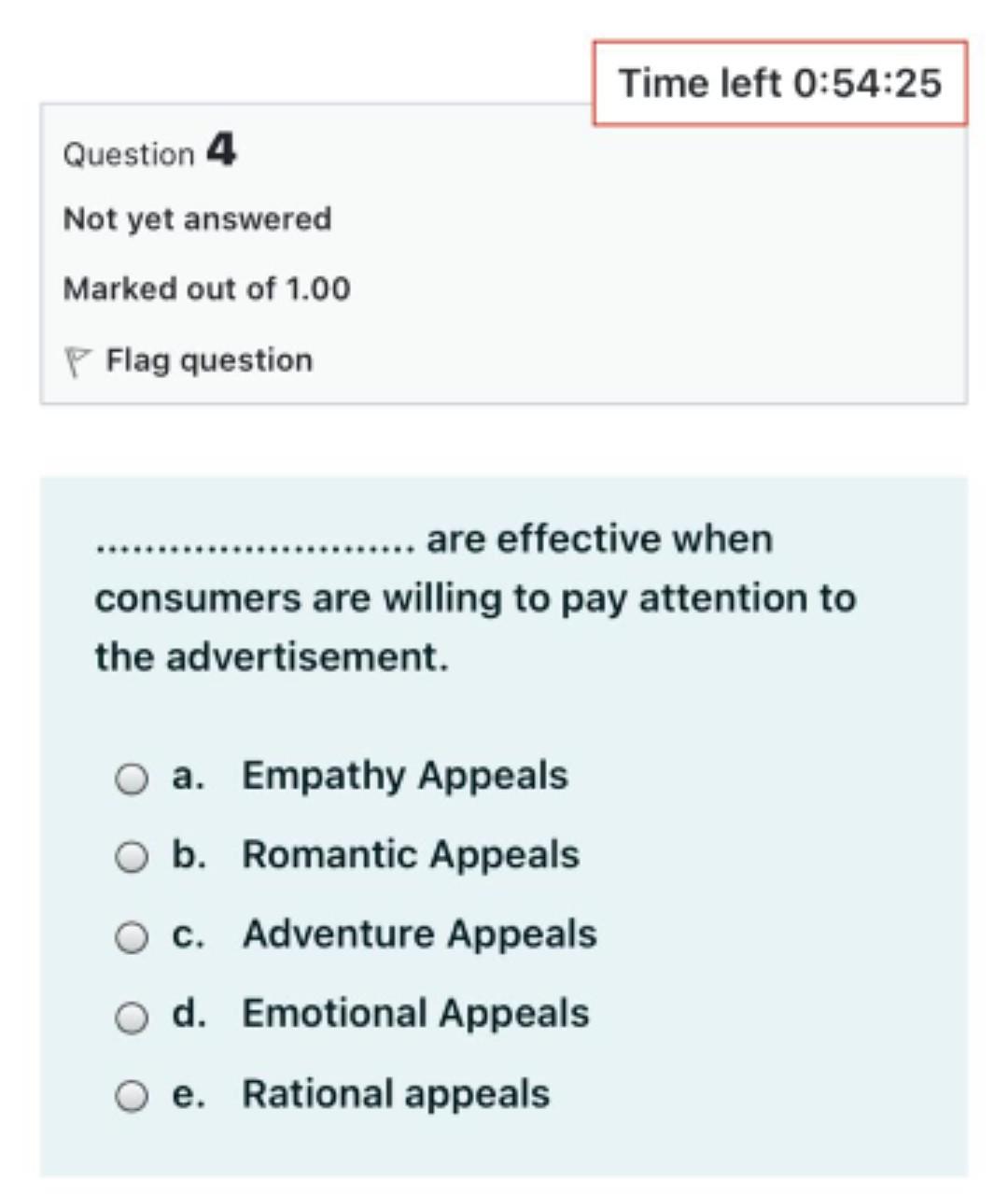Click the Rational appeals answer text
The width and height of the screenshot is (1008, 1194).
pos(396,1094)
